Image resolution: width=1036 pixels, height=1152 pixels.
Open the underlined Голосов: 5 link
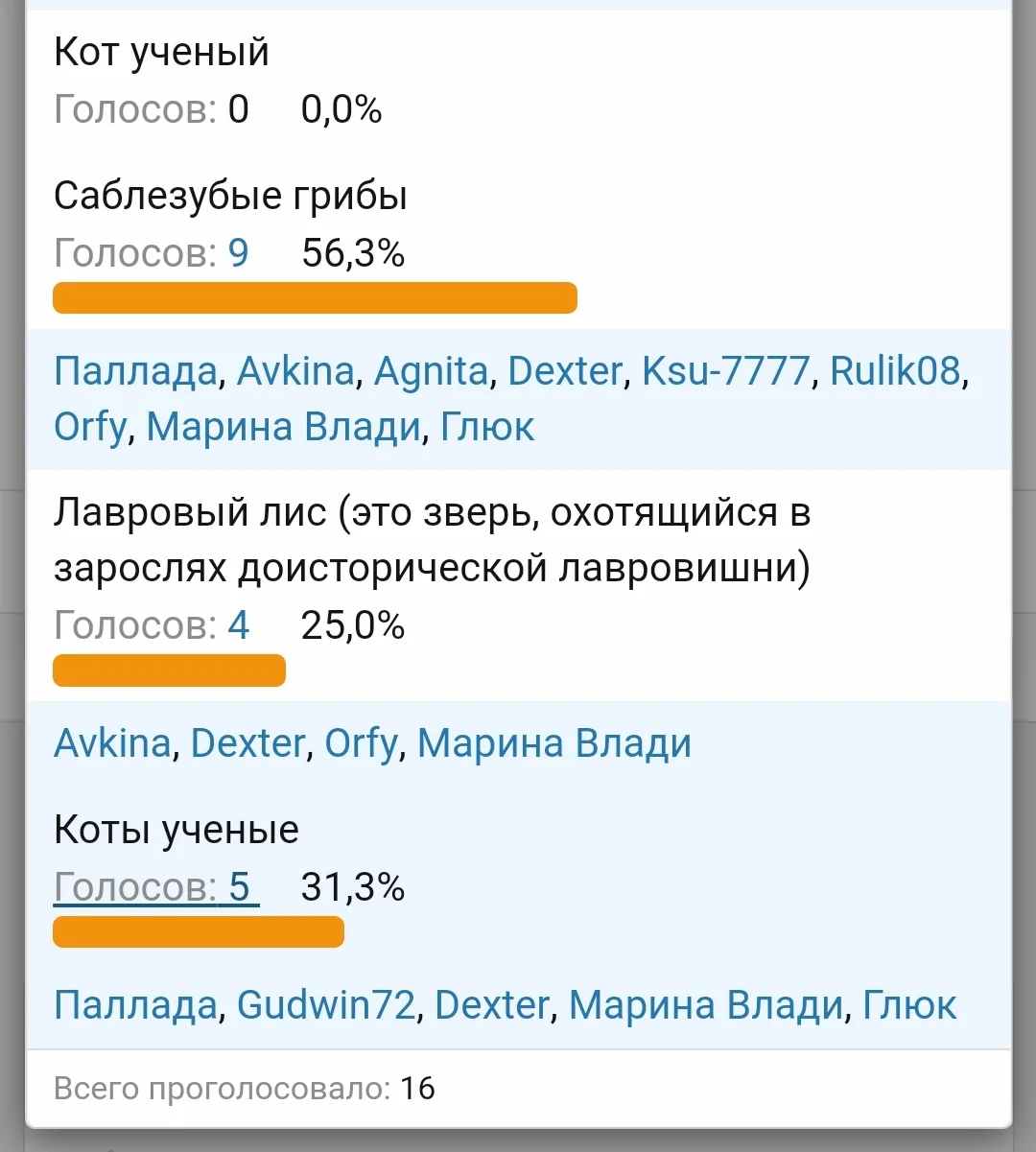click(x=156, y=887)
